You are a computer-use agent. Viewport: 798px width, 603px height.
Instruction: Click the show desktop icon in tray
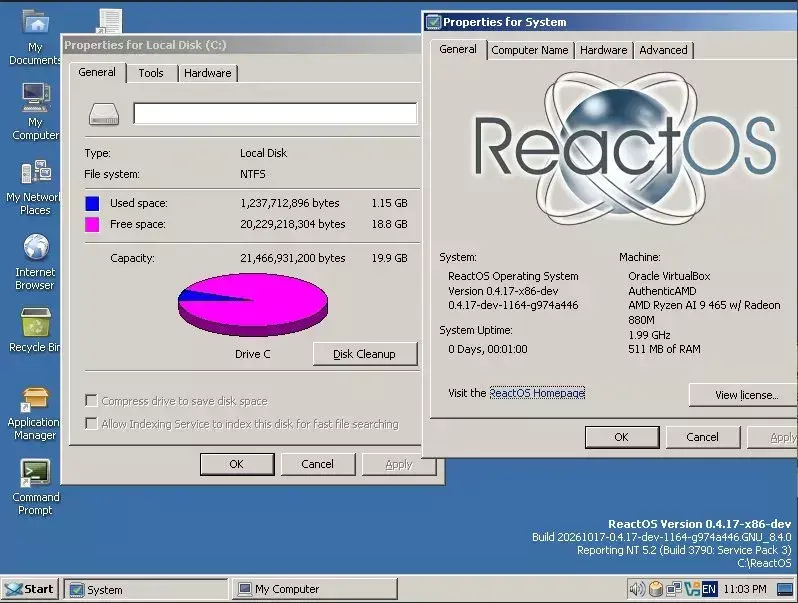(x=785, y=589)
